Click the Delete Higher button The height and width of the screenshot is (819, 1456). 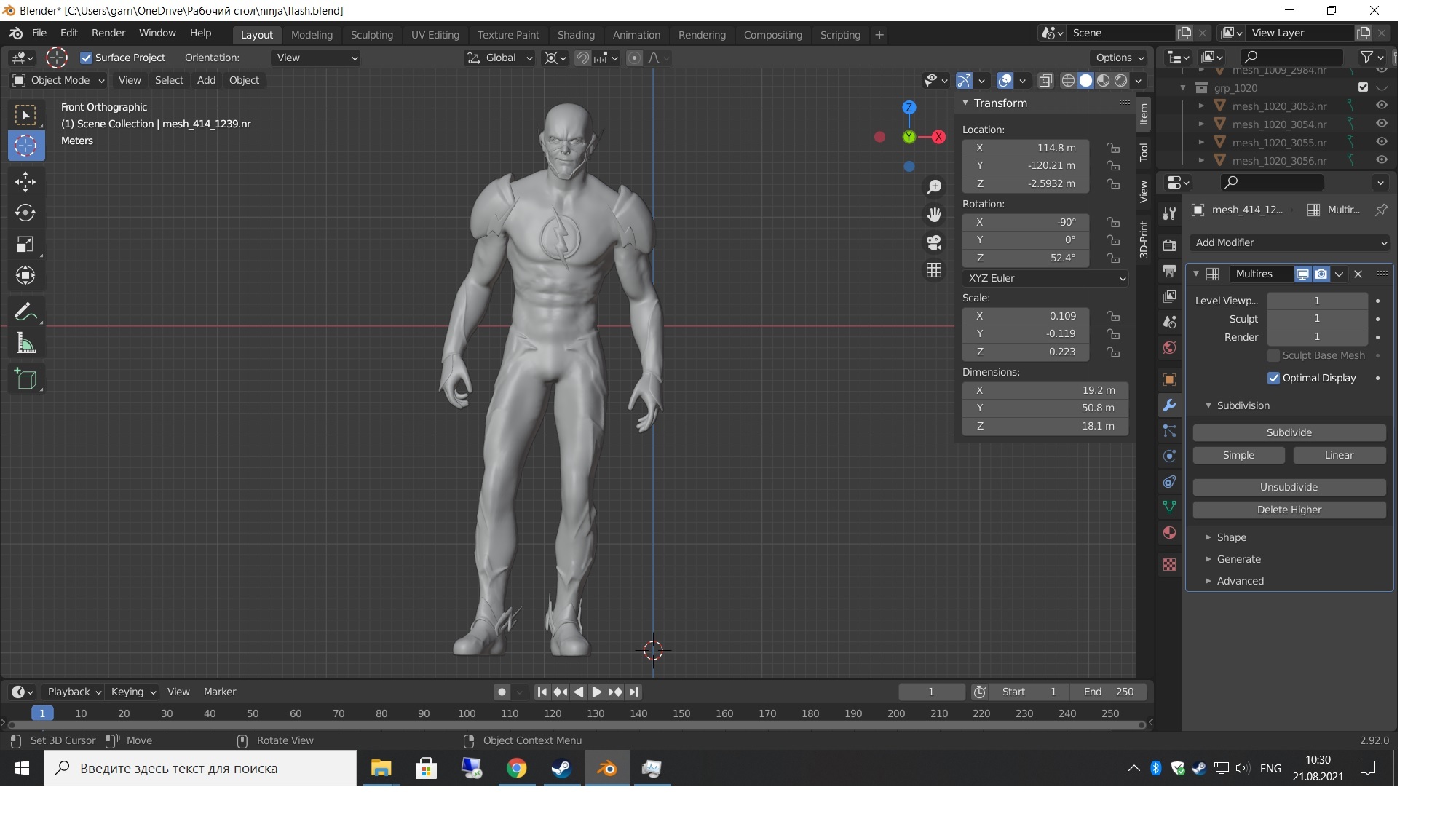1289,510
